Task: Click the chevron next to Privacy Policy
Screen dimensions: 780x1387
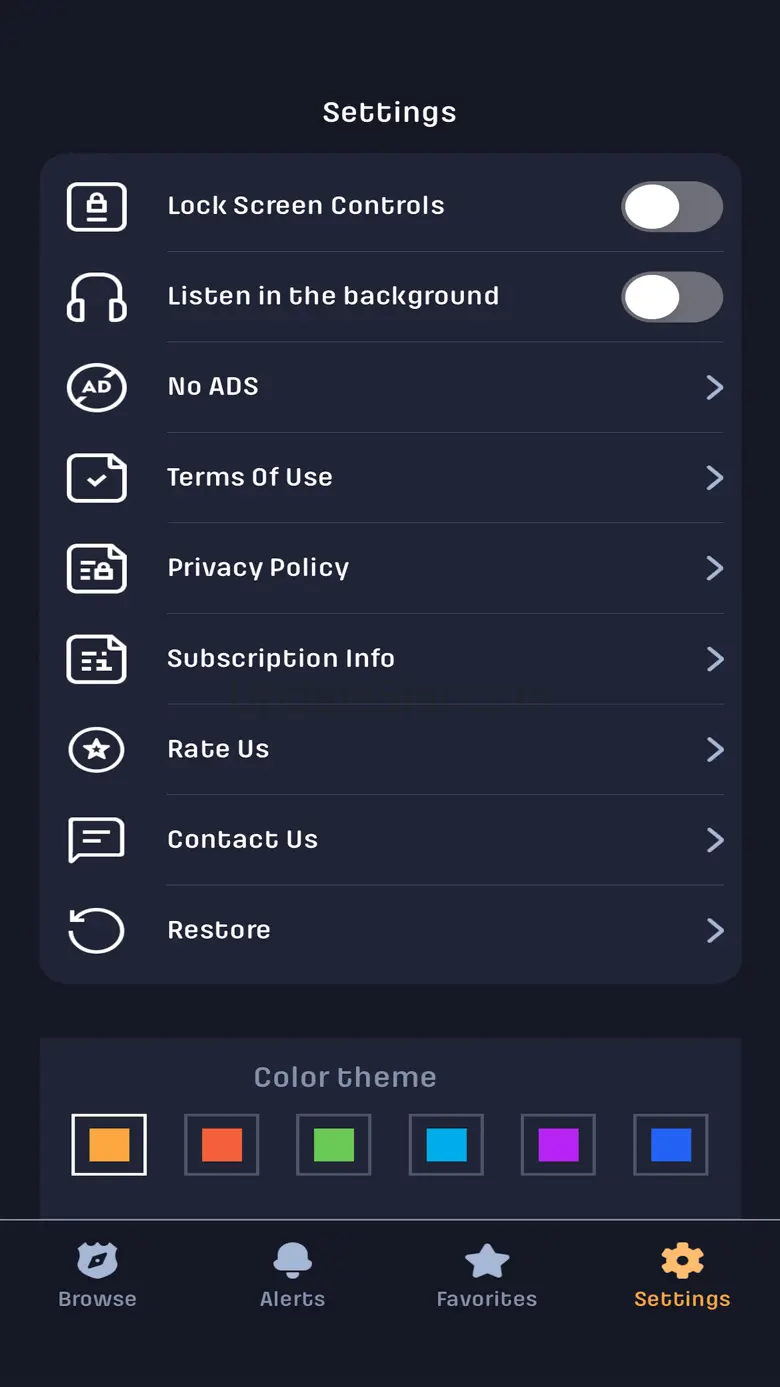Action: click(714, 568)
